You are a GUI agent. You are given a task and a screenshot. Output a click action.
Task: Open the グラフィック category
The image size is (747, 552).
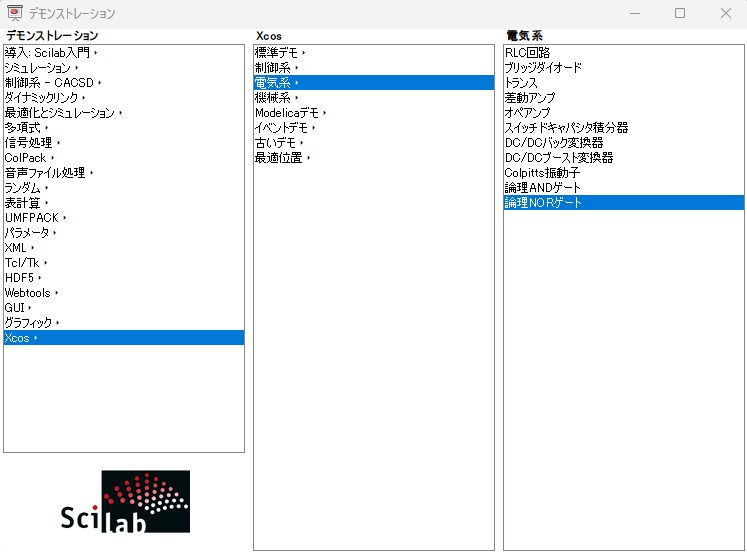pos(124,322)
